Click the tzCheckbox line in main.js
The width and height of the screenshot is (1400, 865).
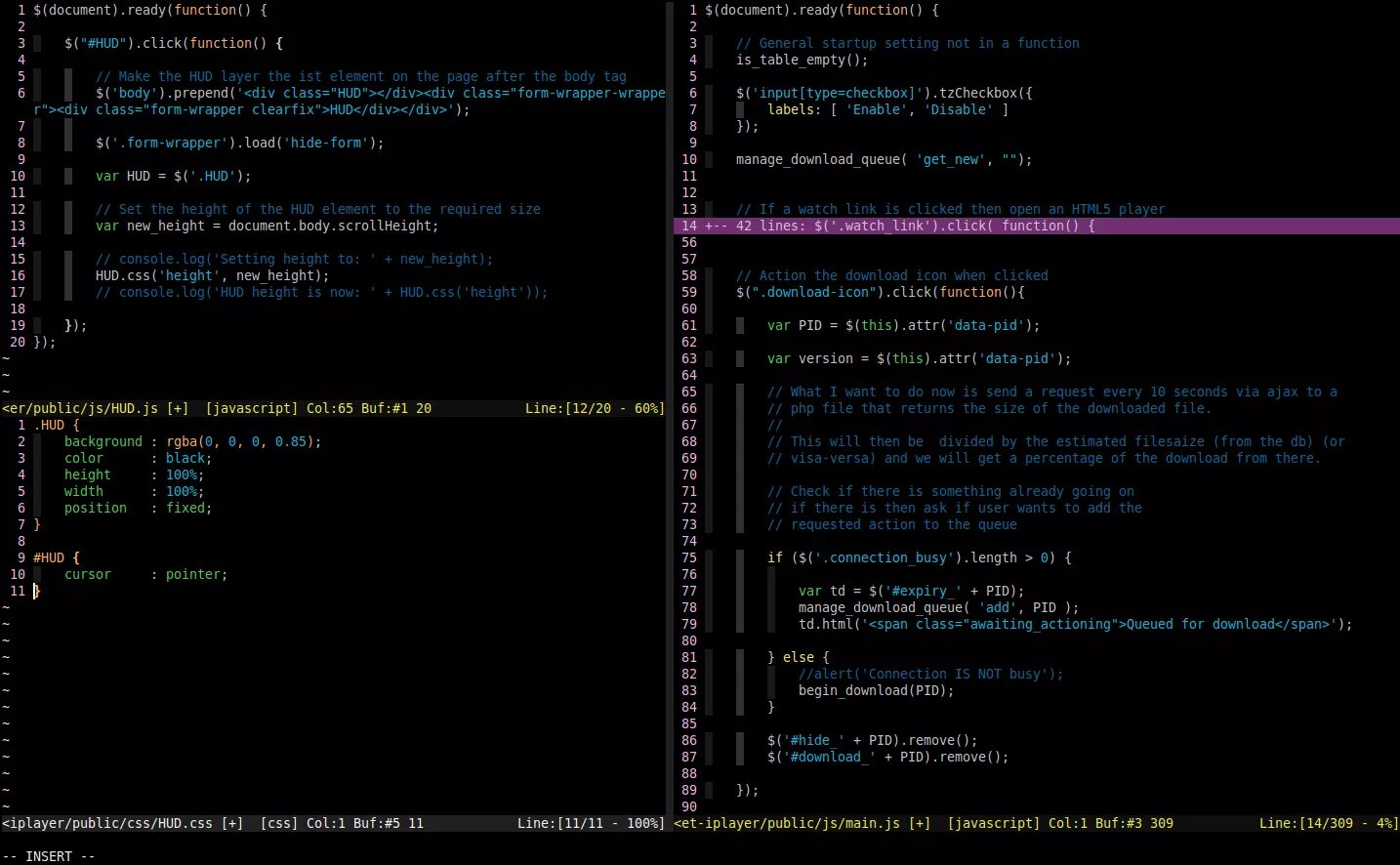tap(885, 93)
